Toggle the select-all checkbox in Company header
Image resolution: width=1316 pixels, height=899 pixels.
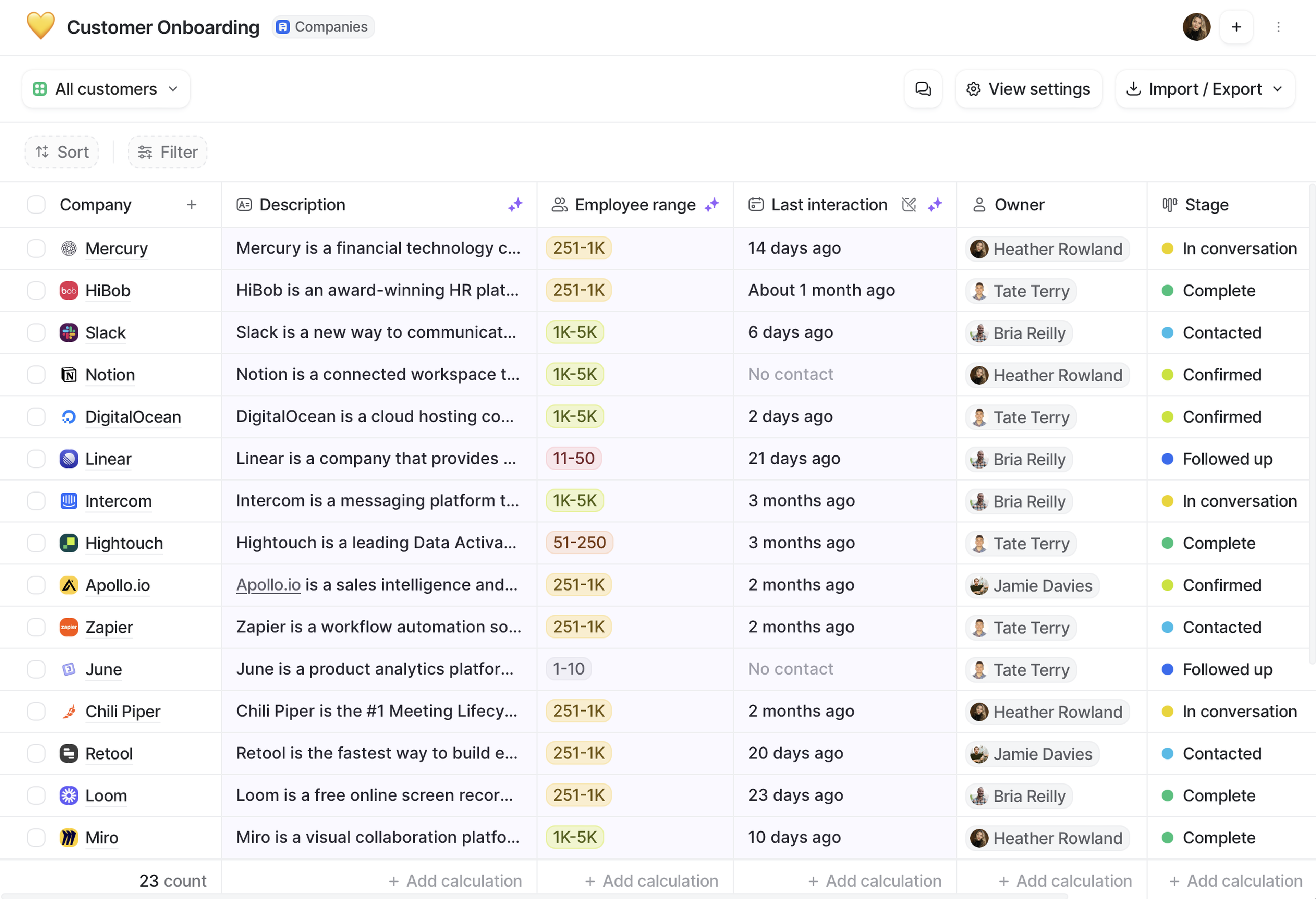pyautogui.click(x=36, y=205)
